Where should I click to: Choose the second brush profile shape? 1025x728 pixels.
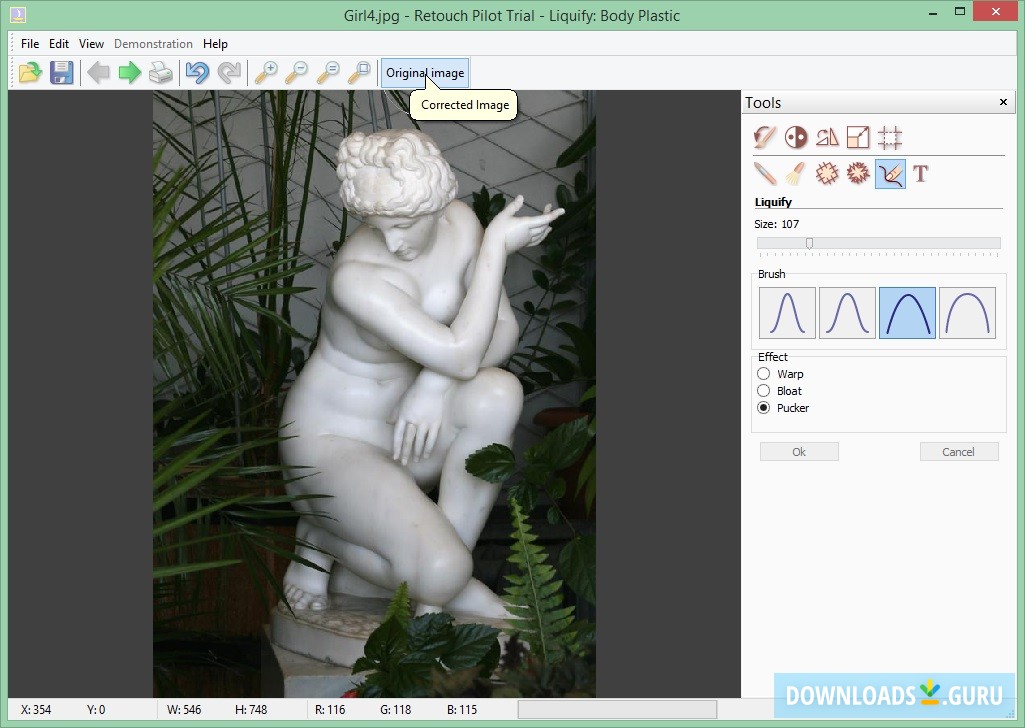[x=847, y=313]
